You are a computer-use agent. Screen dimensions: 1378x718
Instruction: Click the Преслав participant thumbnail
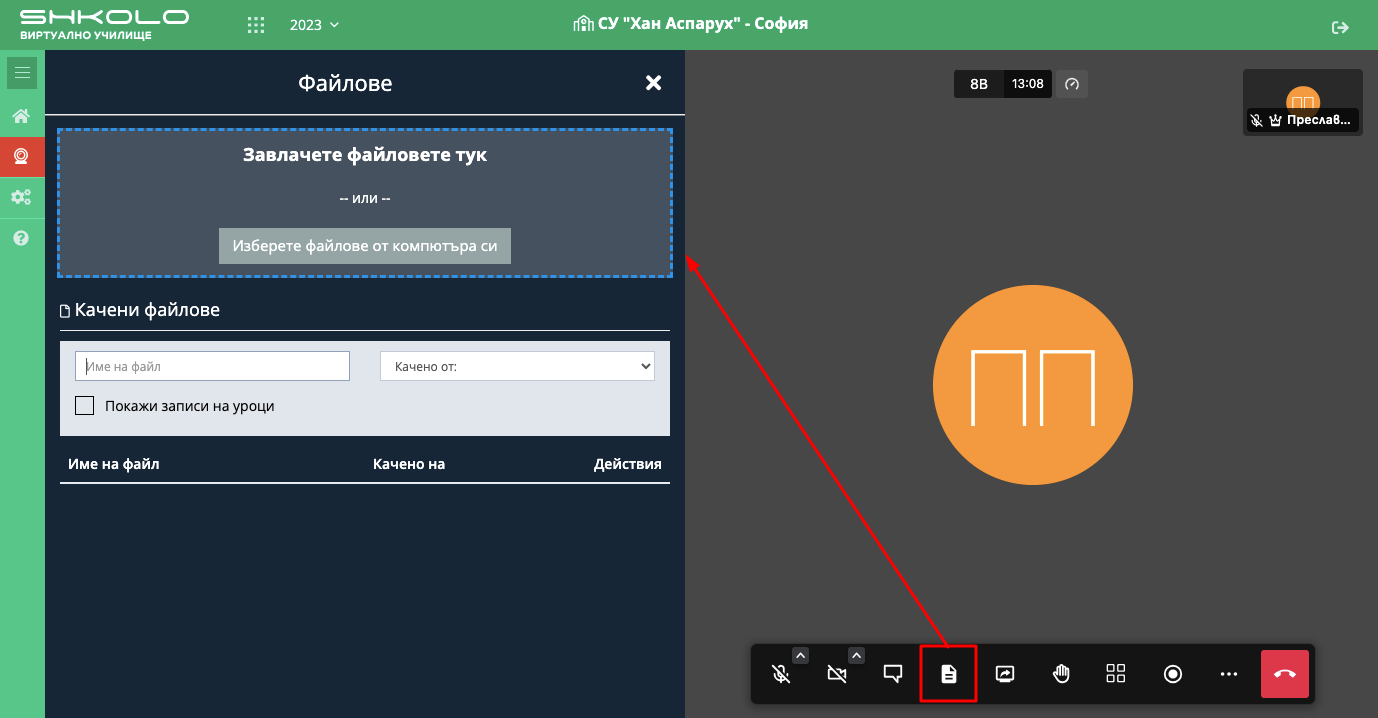tap(1302, 102)
